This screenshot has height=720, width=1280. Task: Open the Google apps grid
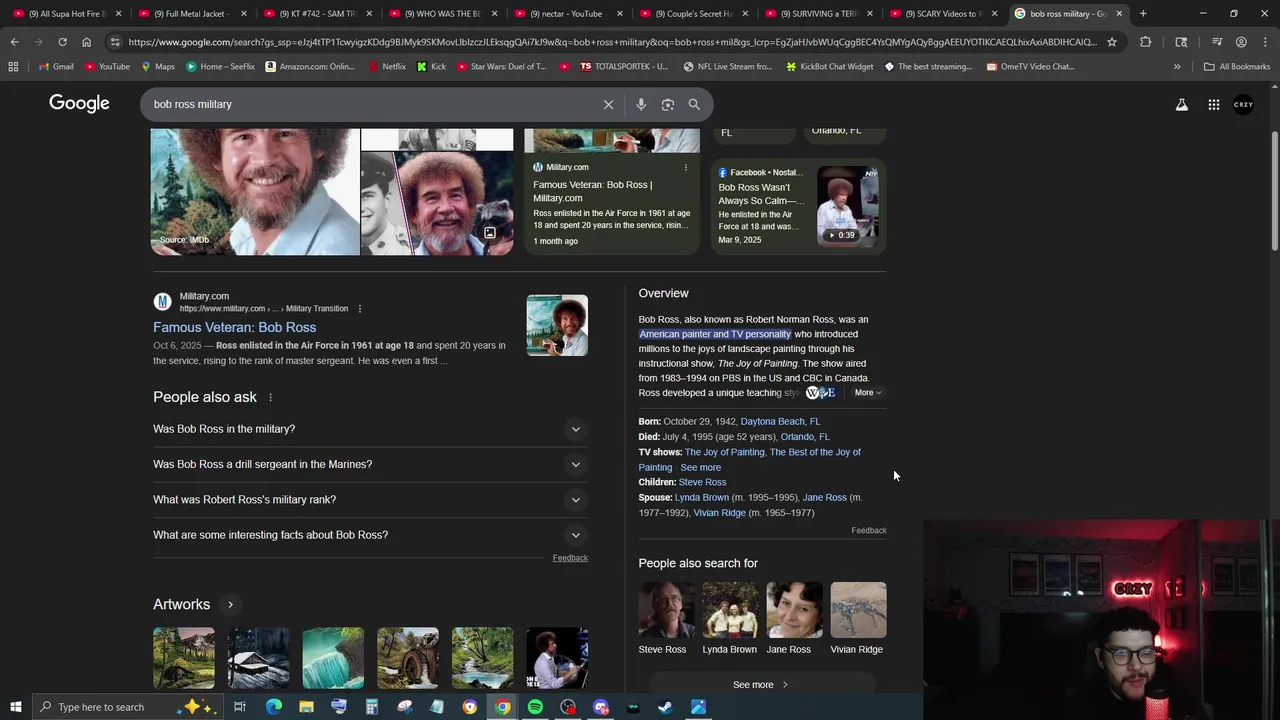click(x=1213, y=104)
